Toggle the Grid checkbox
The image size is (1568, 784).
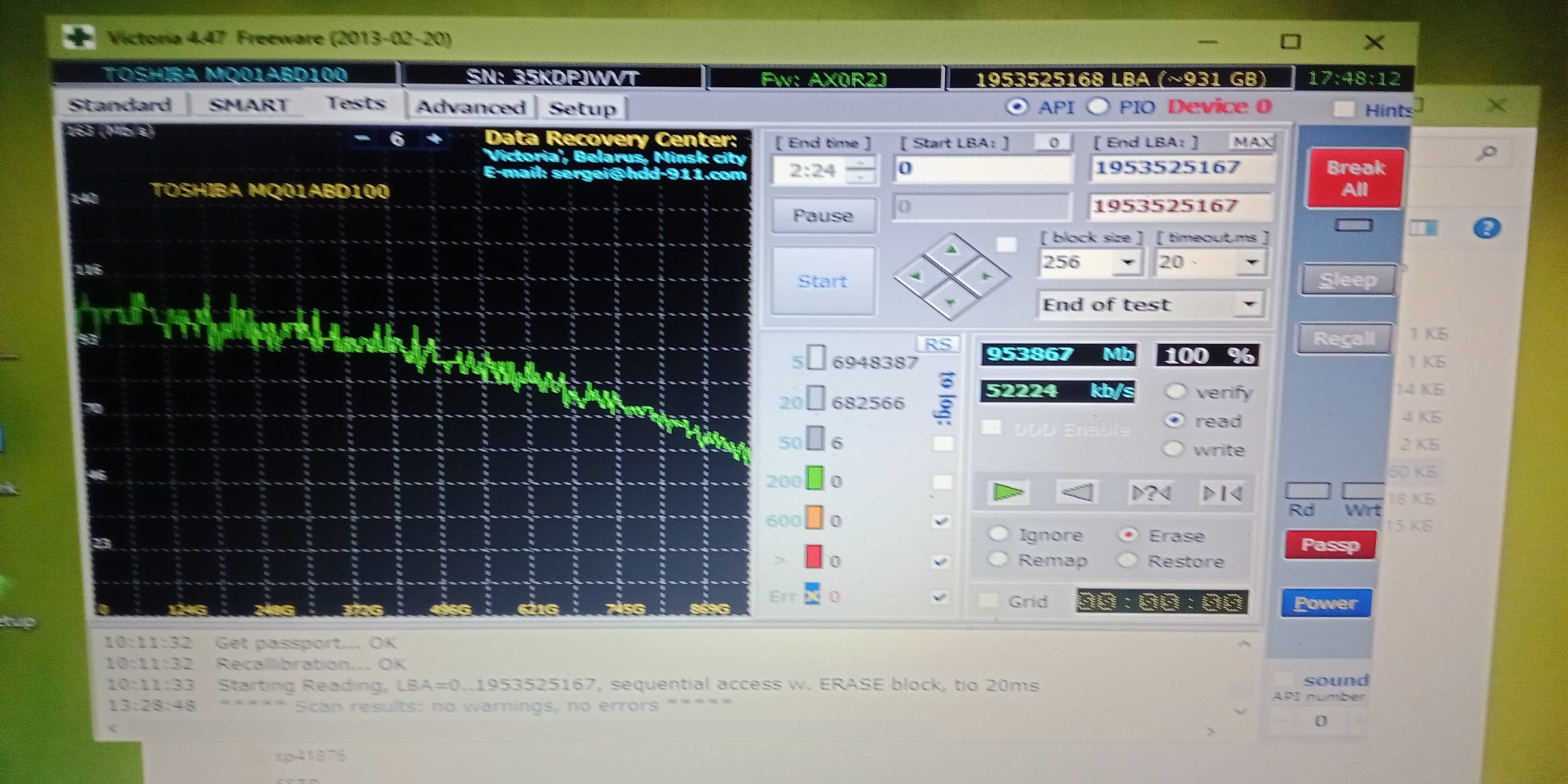point(987,601)
